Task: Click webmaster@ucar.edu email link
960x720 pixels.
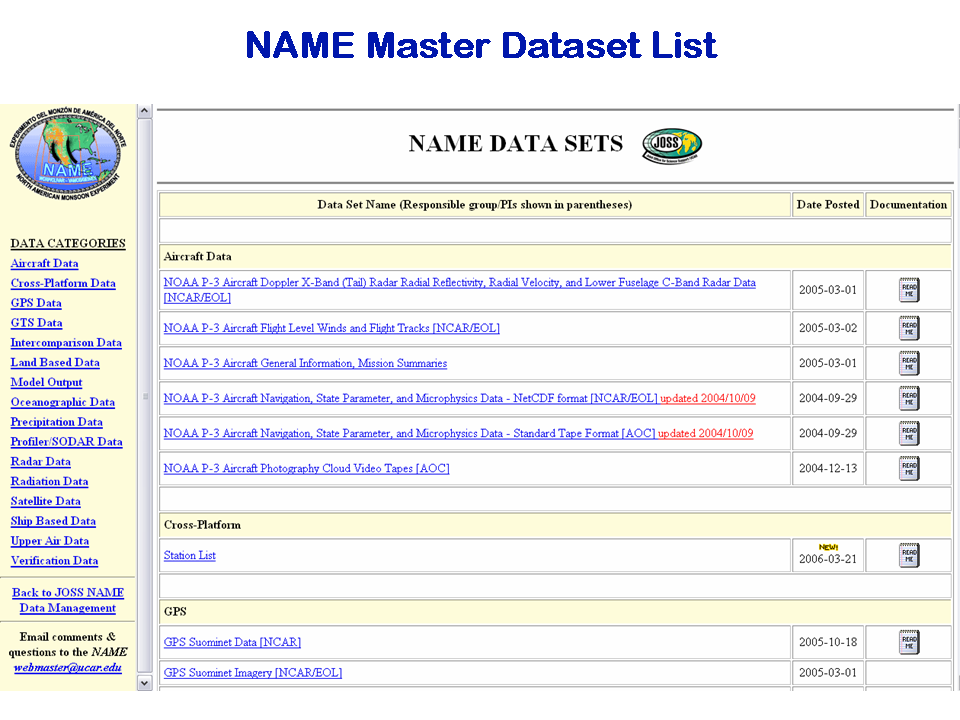Action: coord(67,667)
